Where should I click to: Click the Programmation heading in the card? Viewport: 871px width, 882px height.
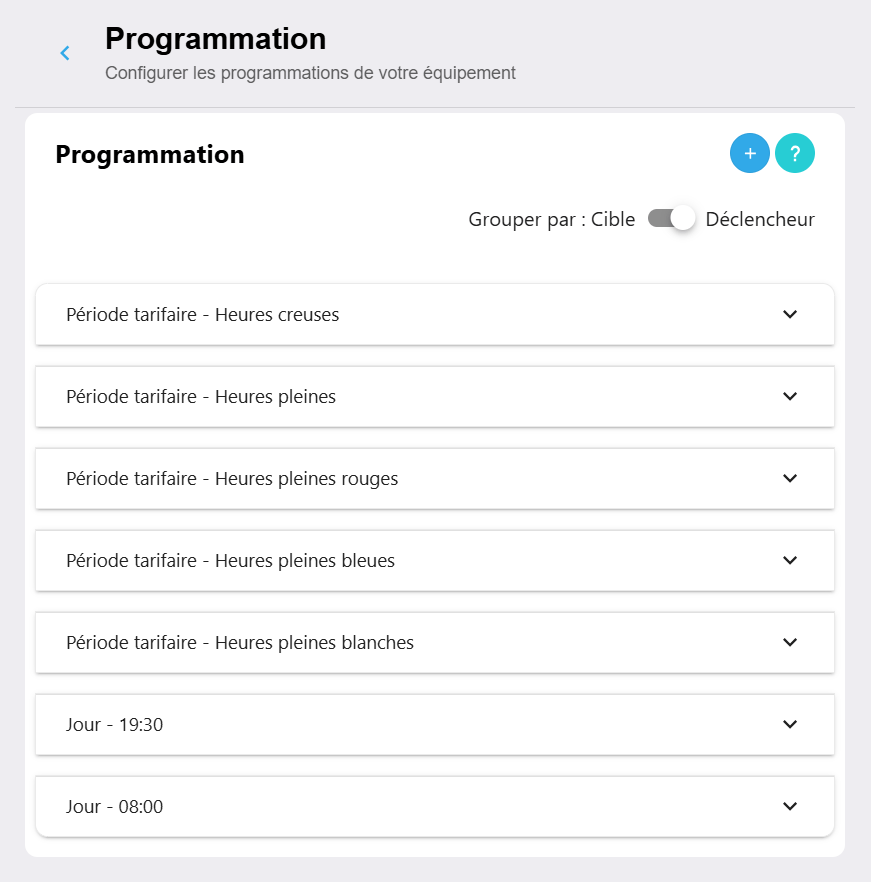tap(149, 154)
